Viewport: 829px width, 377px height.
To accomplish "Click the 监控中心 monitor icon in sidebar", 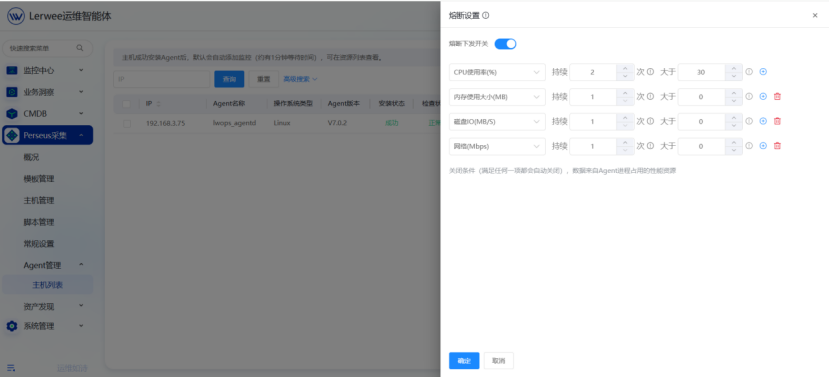I will (12, 70).
